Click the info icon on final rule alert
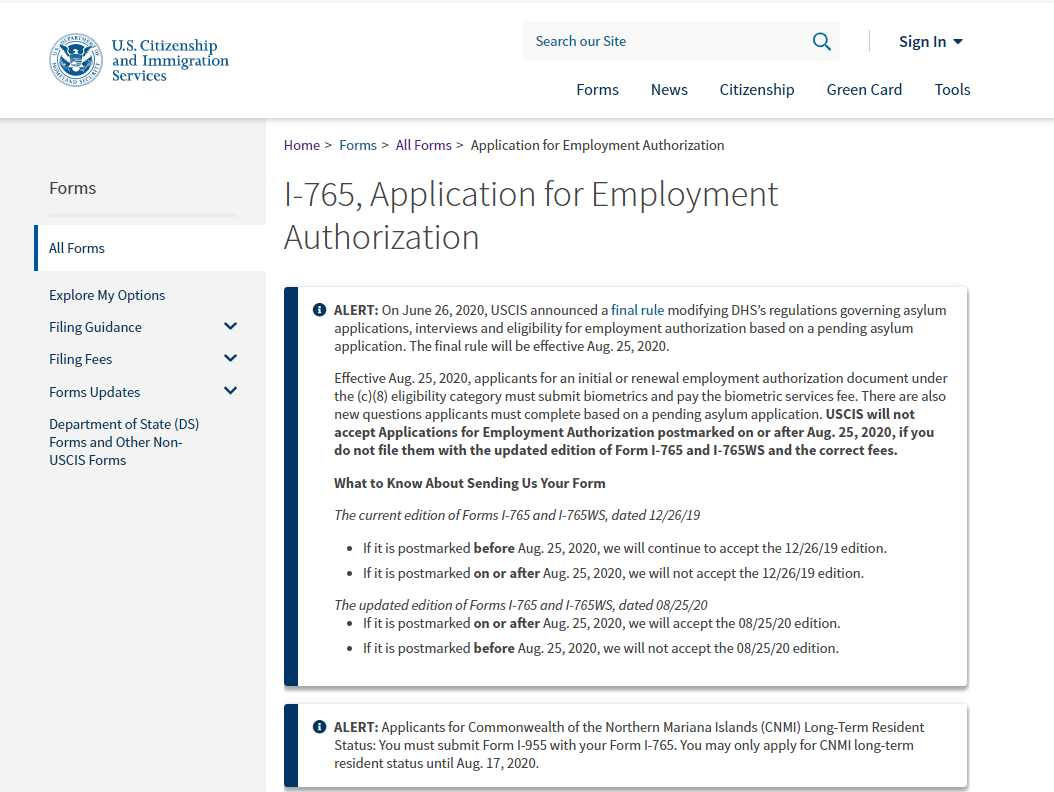The height and width of the screenshot is (792, 1054). point(319,310)
